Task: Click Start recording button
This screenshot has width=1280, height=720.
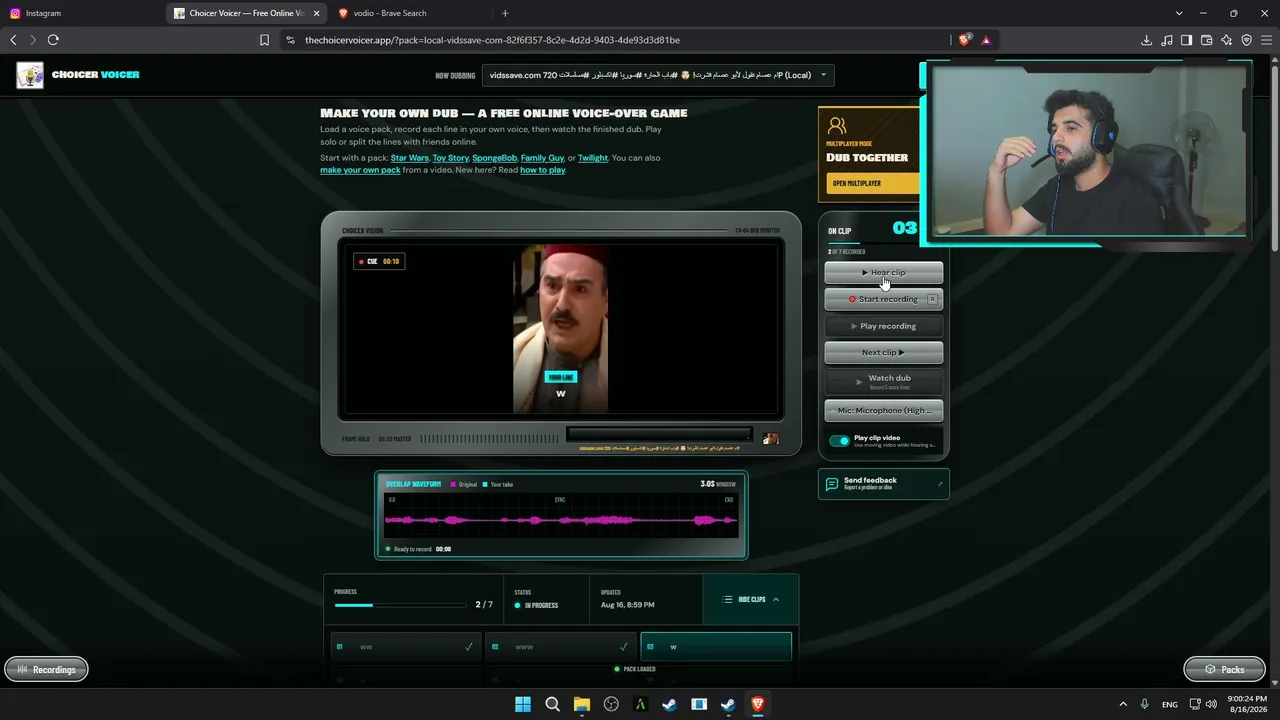Action: [x=884, y=299]
